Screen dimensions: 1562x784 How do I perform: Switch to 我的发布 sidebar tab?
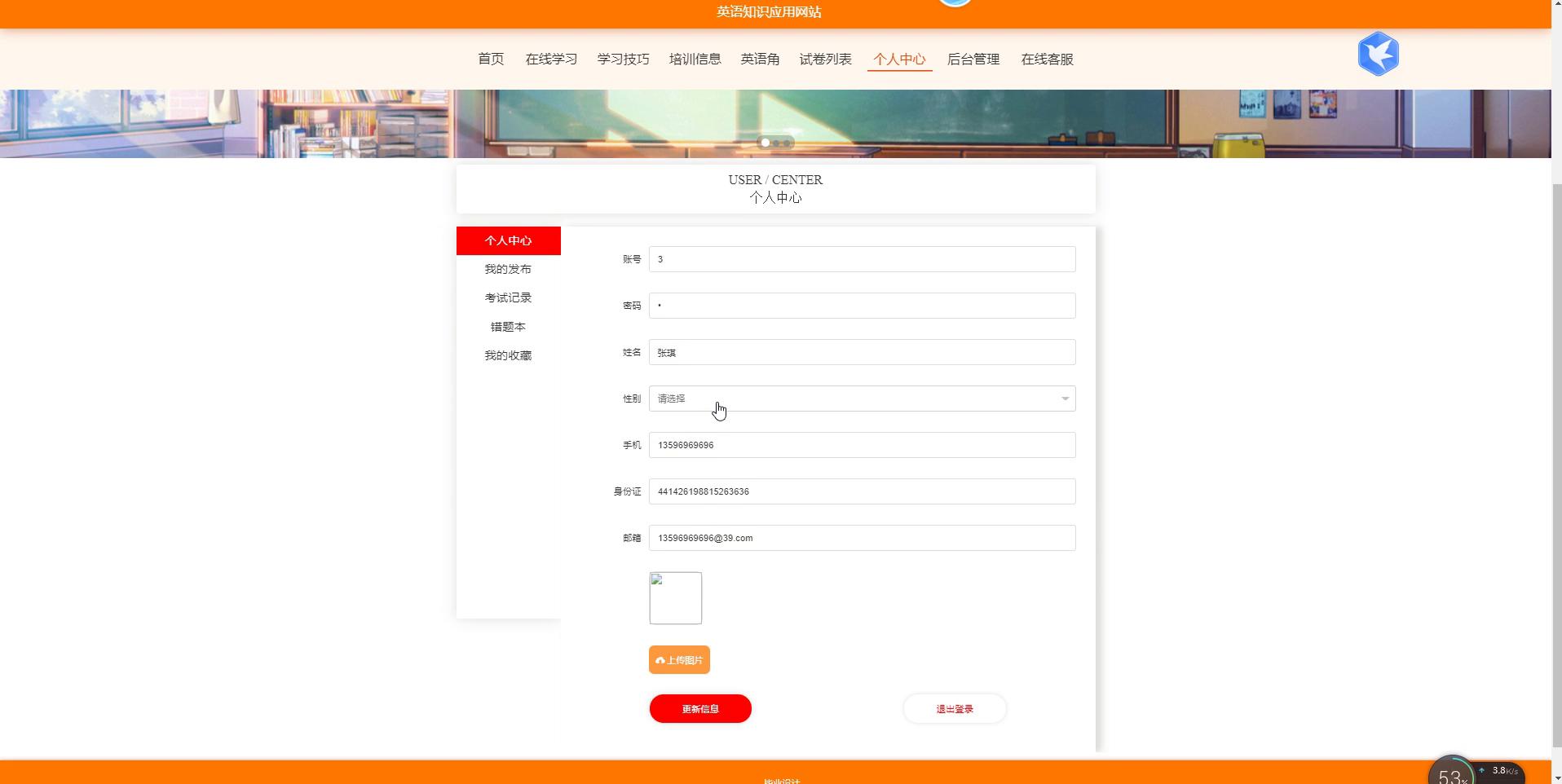[x=508, y=269]
